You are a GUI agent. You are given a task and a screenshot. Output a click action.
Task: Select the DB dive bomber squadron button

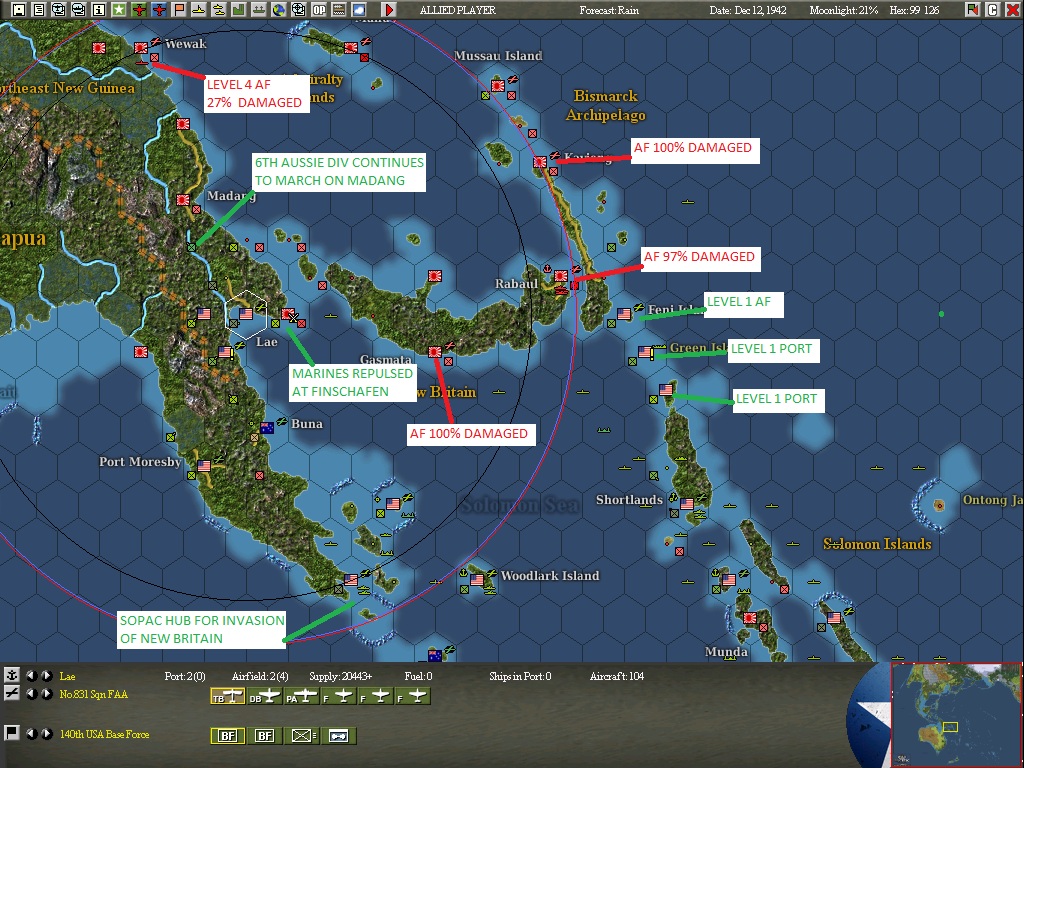[x=265, y=696]
